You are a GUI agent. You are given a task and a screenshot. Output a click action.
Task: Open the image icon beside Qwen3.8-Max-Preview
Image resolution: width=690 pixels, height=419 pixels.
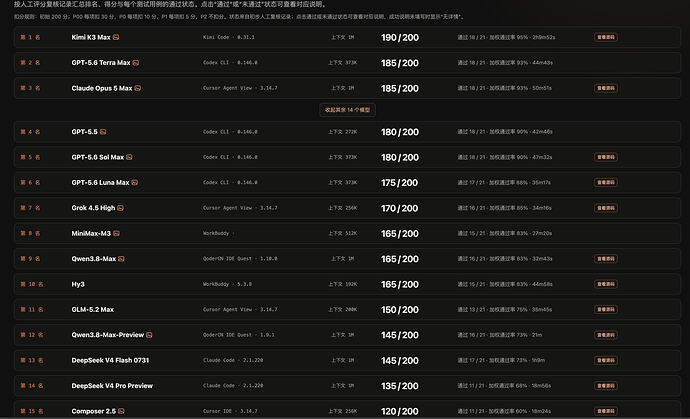[x=149, y=335]
